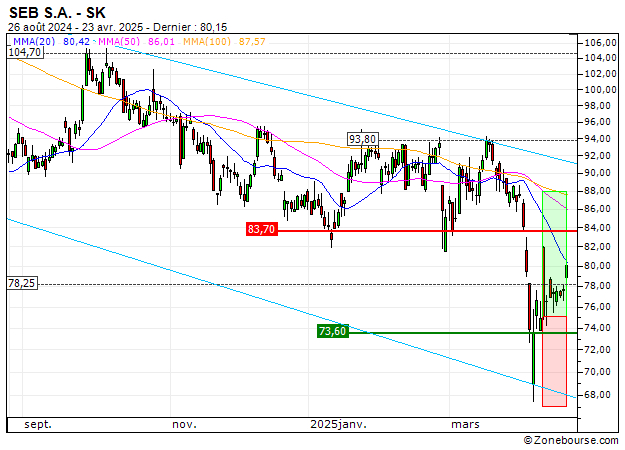Click the nov. label on the time axis

185,424
